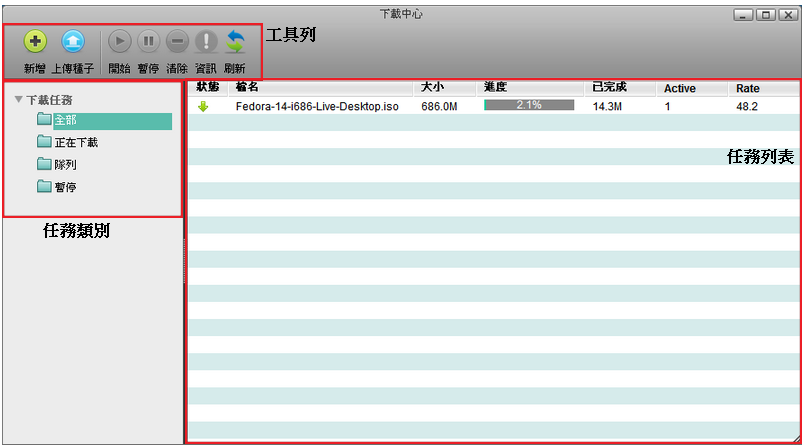Select the Fedora-14-i686-Live-Desktop.iso task row
804x448 pixels.
coord(316,106)
